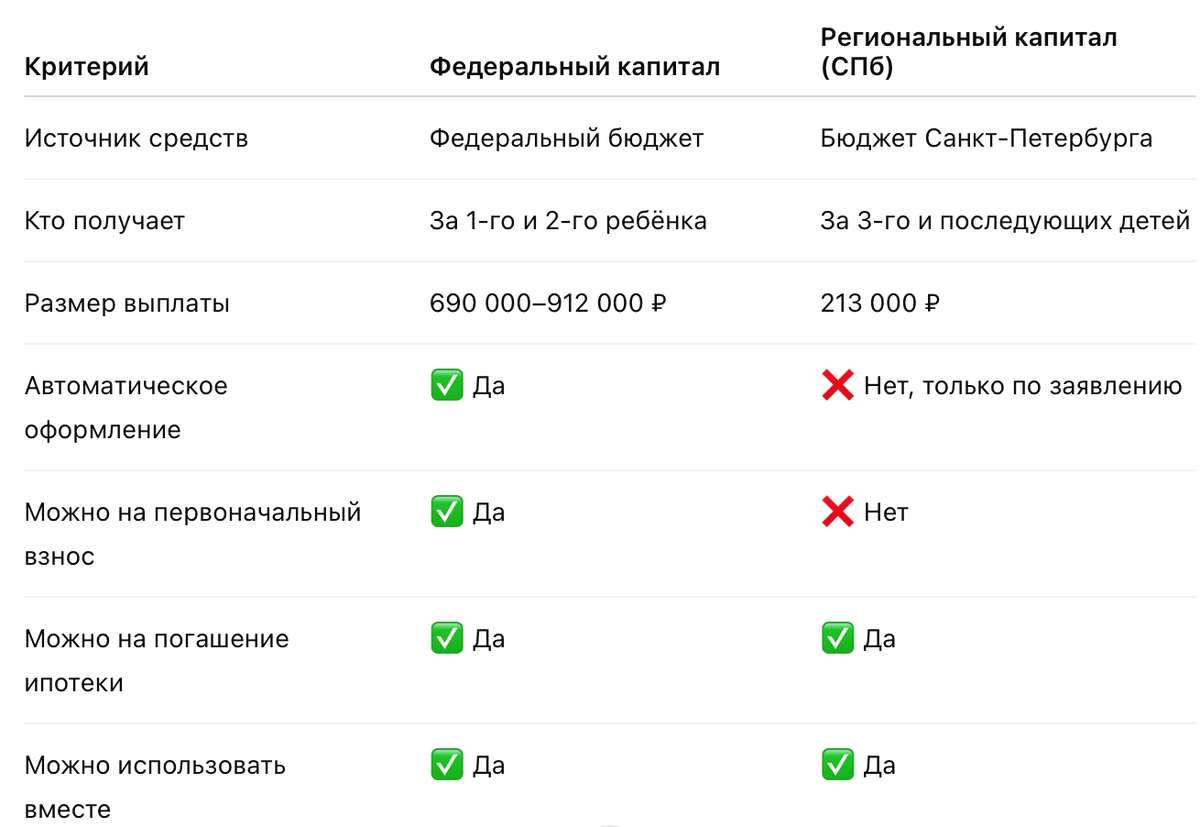
Task: Click green checkmark in Автоматическое оформление row
Action: (x=446, y=386)
